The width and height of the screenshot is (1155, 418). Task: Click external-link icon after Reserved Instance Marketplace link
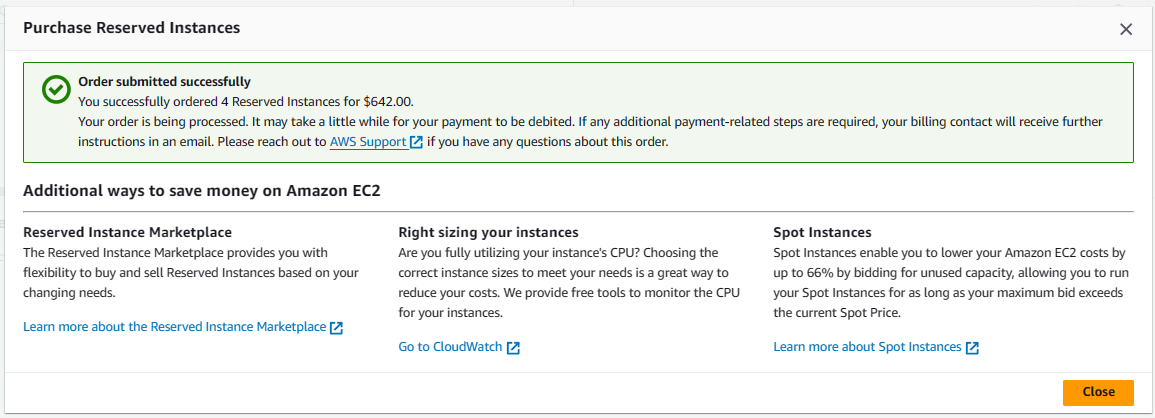pos(336,327)
